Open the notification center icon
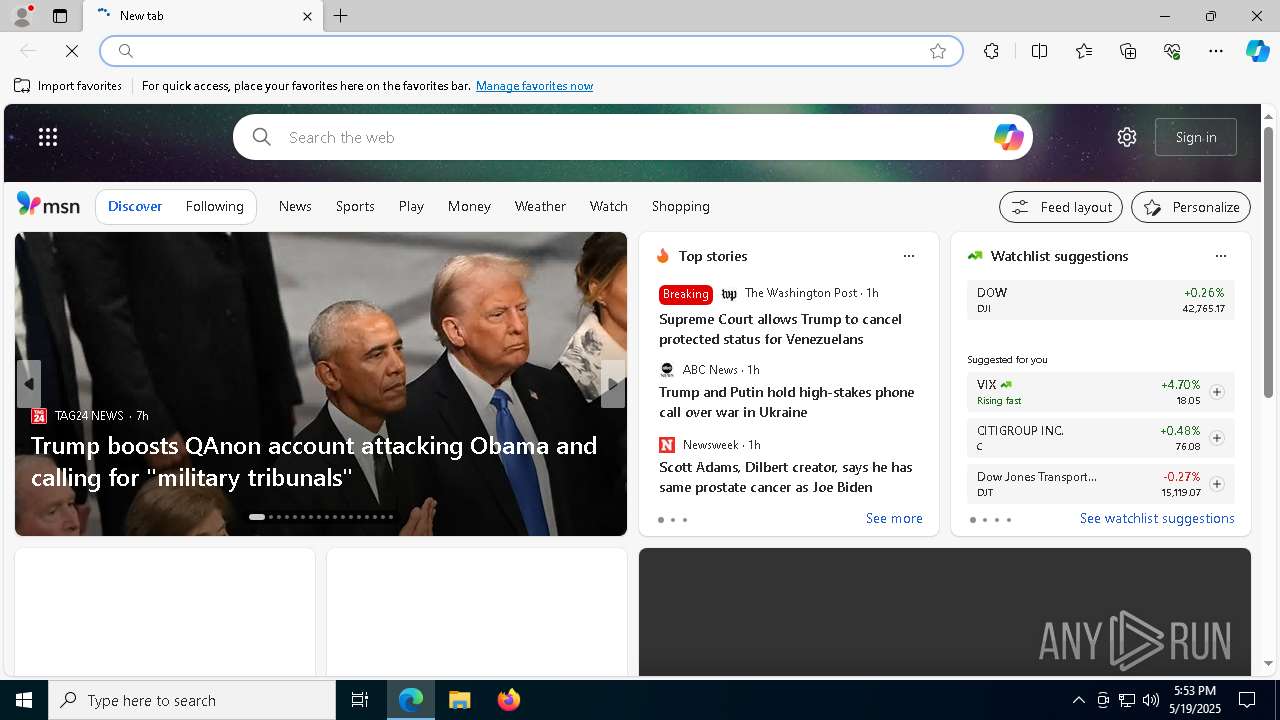This screenshot has height=720, width=1280. click(1247, 700)
